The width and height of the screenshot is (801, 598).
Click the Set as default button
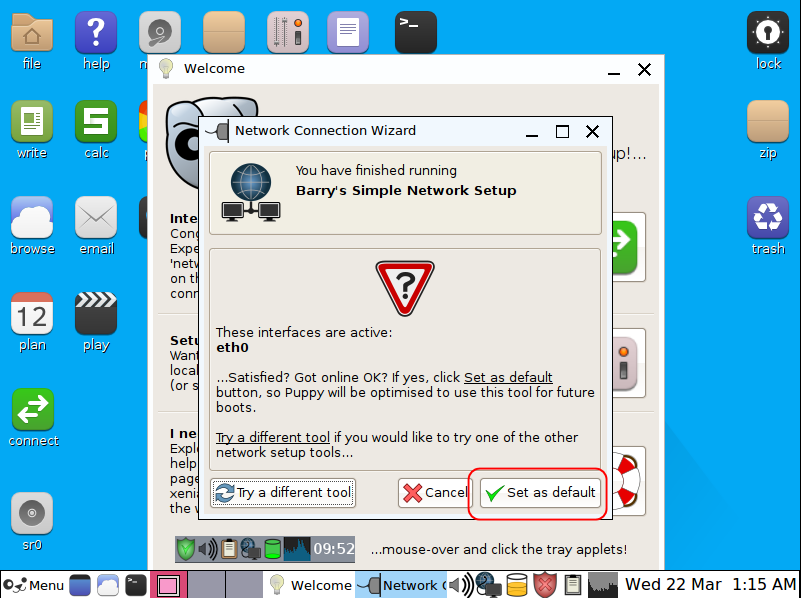tap(540, 492)
